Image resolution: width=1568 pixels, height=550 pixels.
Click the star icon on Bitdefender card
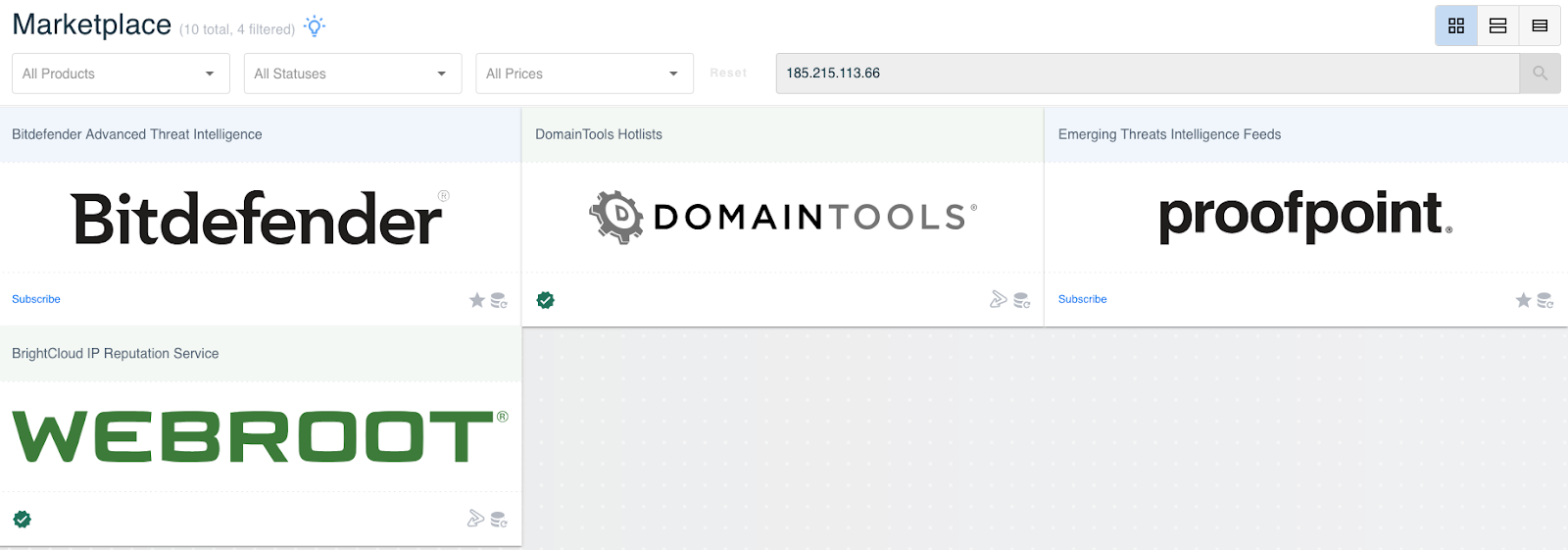[477, 300]
